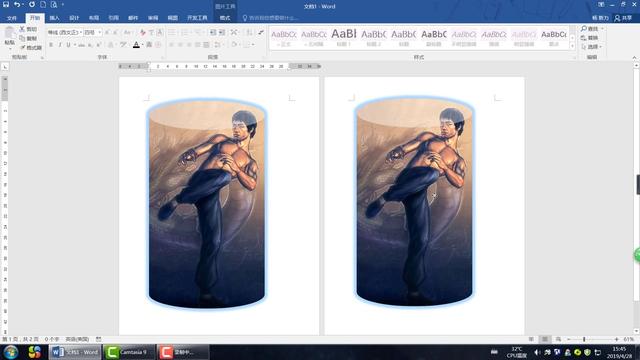Apply the 副标题 (Subtitle) style
The width and height of the screenshot is (640, 360).
point(433,38)
